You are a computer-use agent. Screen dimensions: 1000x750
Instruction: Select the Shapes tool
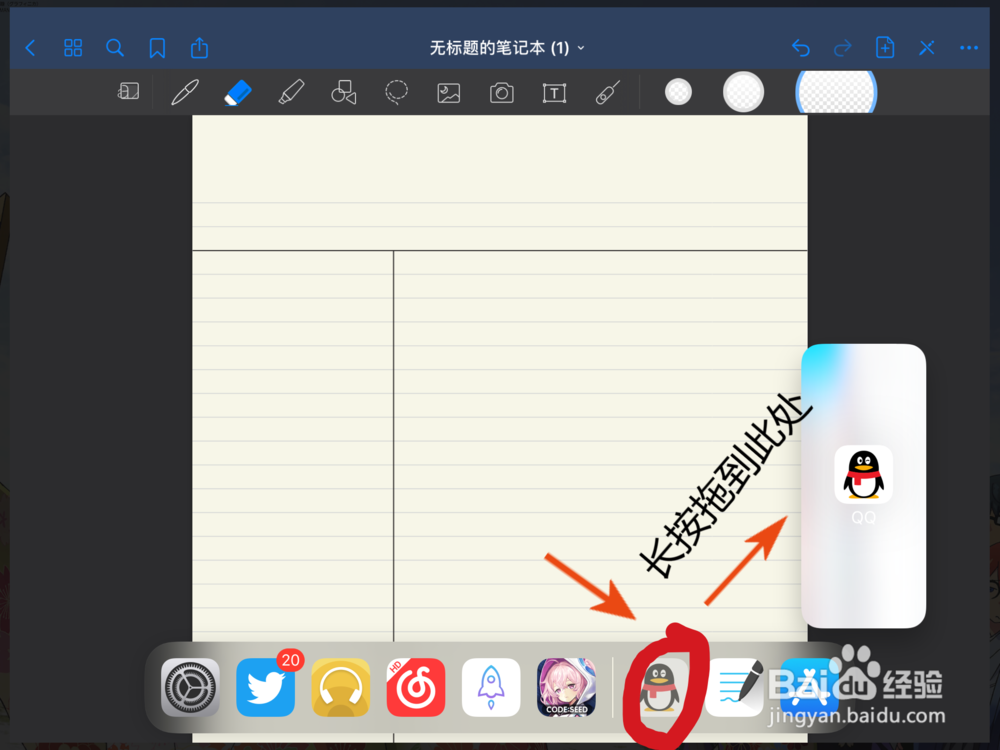(344, 92)
